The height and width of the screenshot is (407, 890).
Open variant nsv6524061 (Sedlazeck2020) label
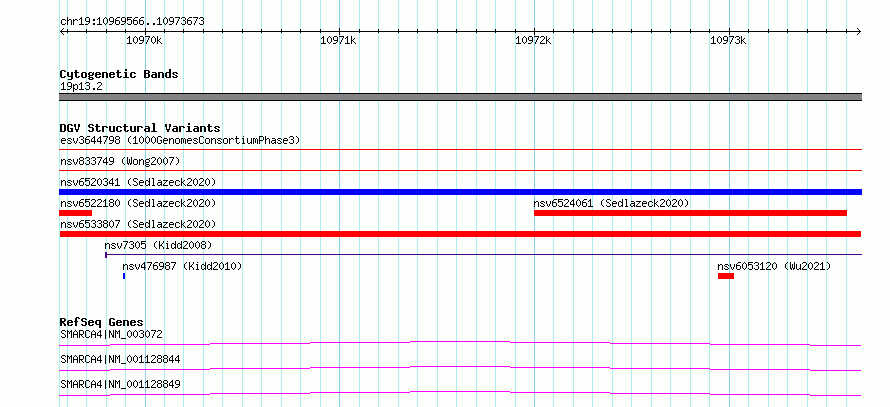click(611, 203)
